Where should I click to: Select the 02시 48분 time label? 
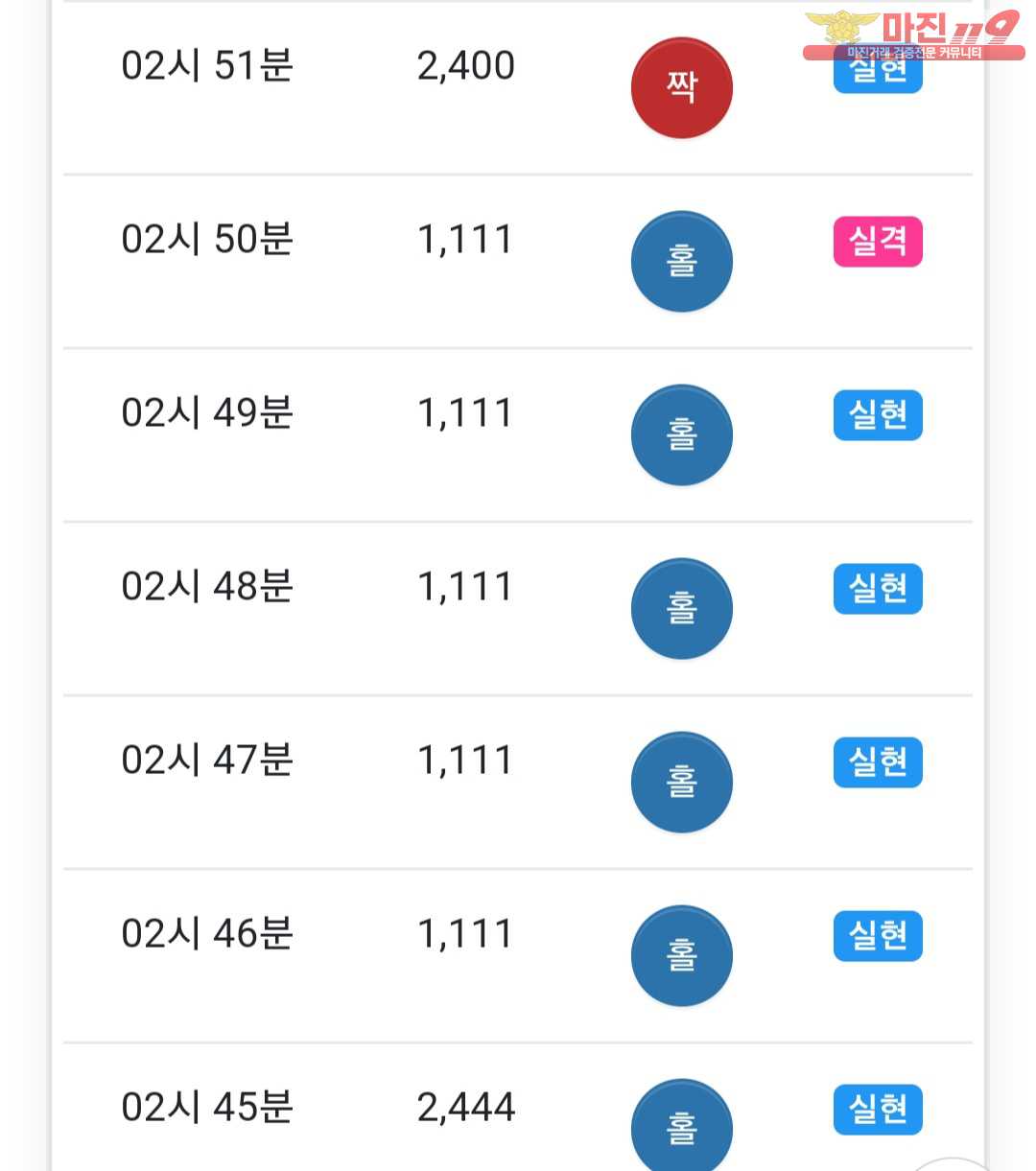(207, 586)
